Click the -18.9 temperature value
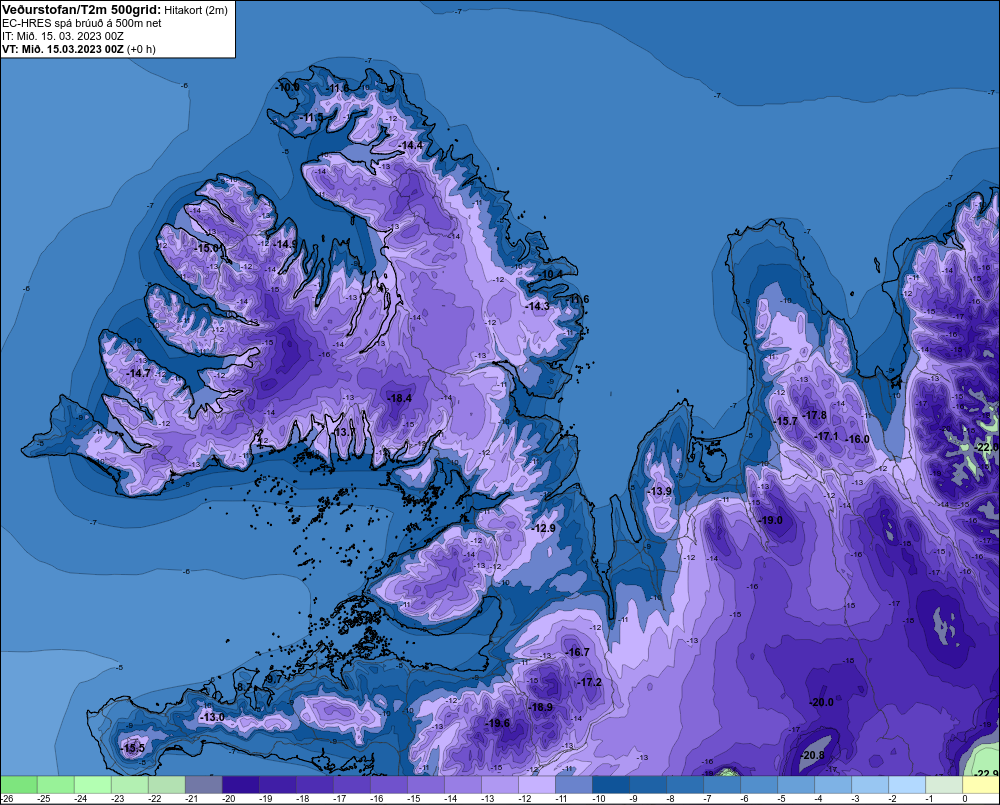1000x805 pixels. tap(541, 707)
